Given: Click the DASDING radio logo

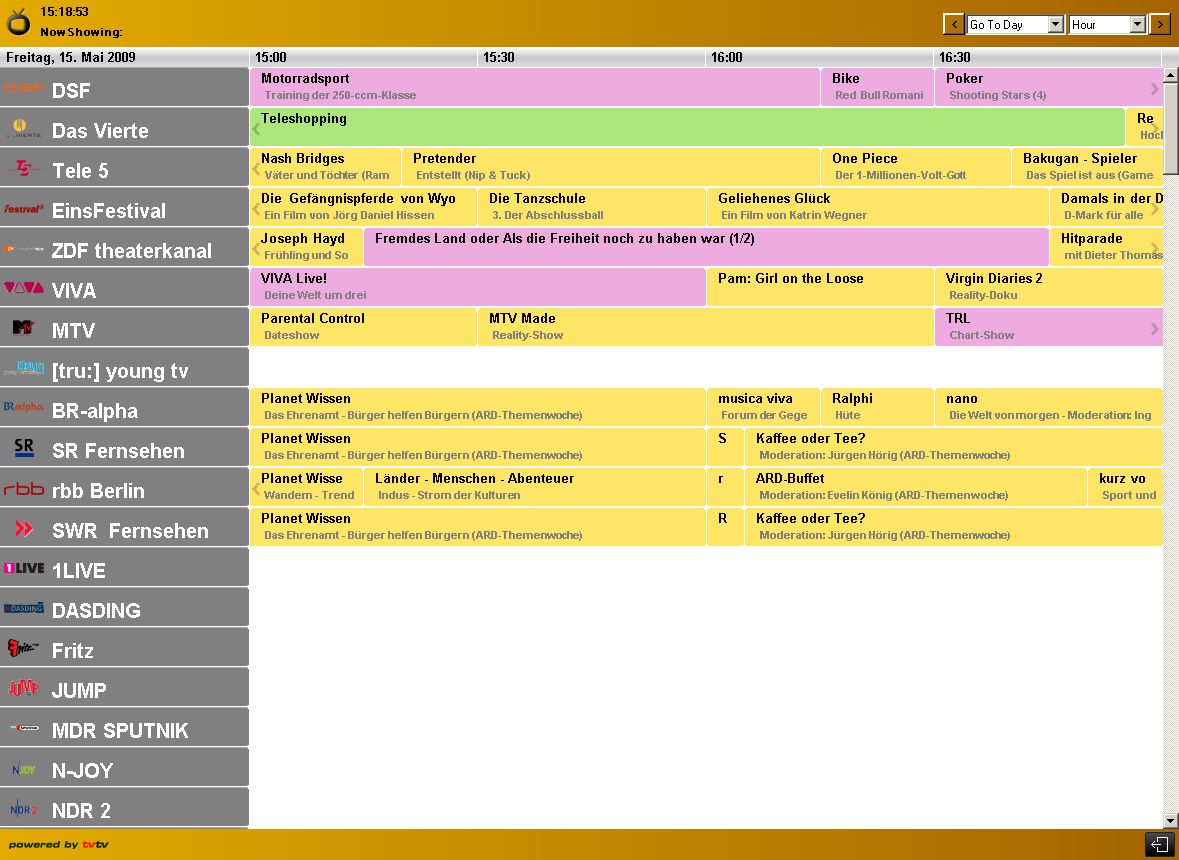Looking at the screenshot, I should click(x=23, y=609).
